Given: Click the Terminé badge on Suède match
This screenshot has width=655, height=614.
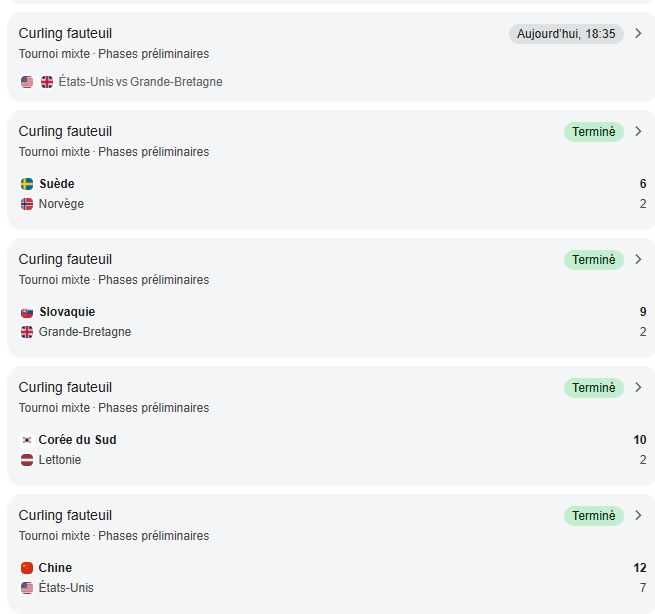Looking at the screenshot, I should tap(593, 132).
